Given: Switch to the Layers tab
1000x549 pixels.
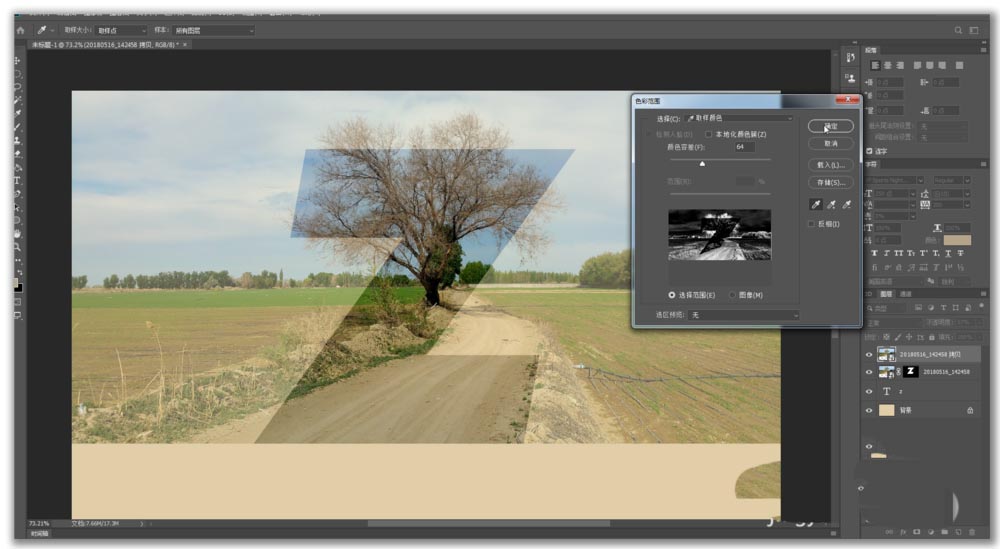Looking at the screenshot, I should (886, 294).
